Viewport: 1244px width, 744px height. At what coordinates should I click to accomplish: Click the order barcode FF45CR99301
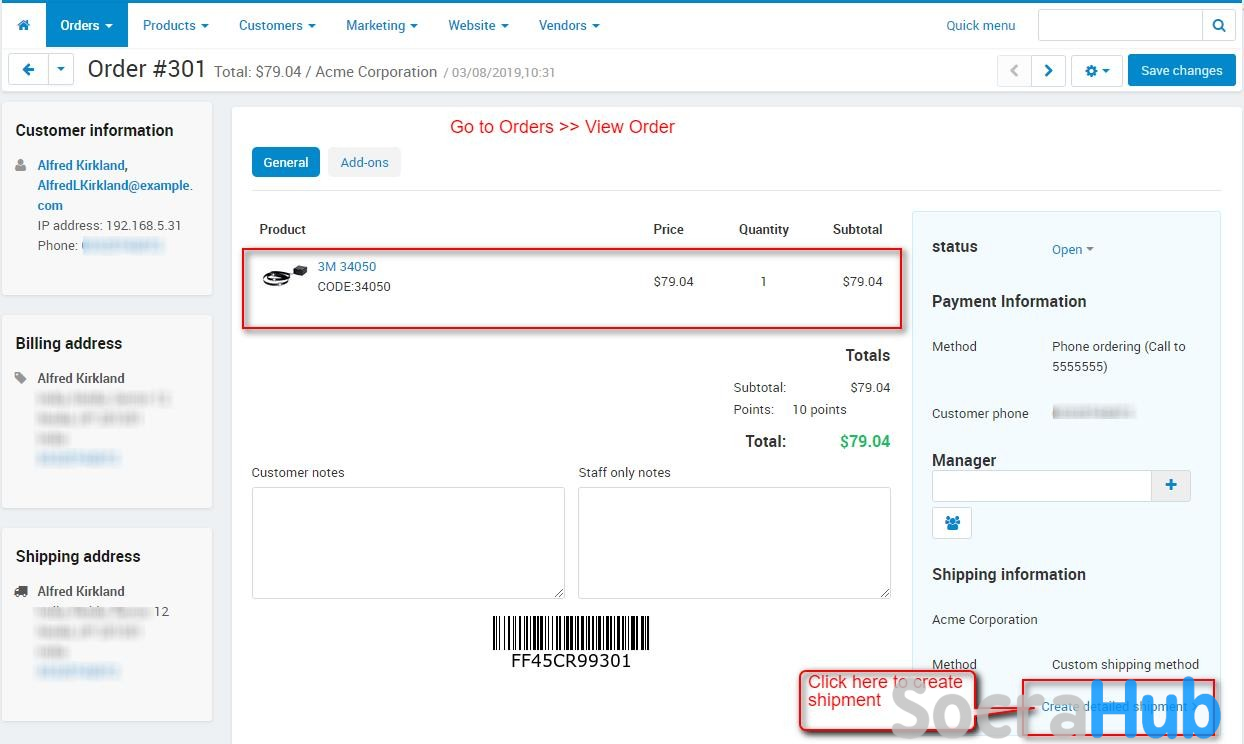coord(571,642)
